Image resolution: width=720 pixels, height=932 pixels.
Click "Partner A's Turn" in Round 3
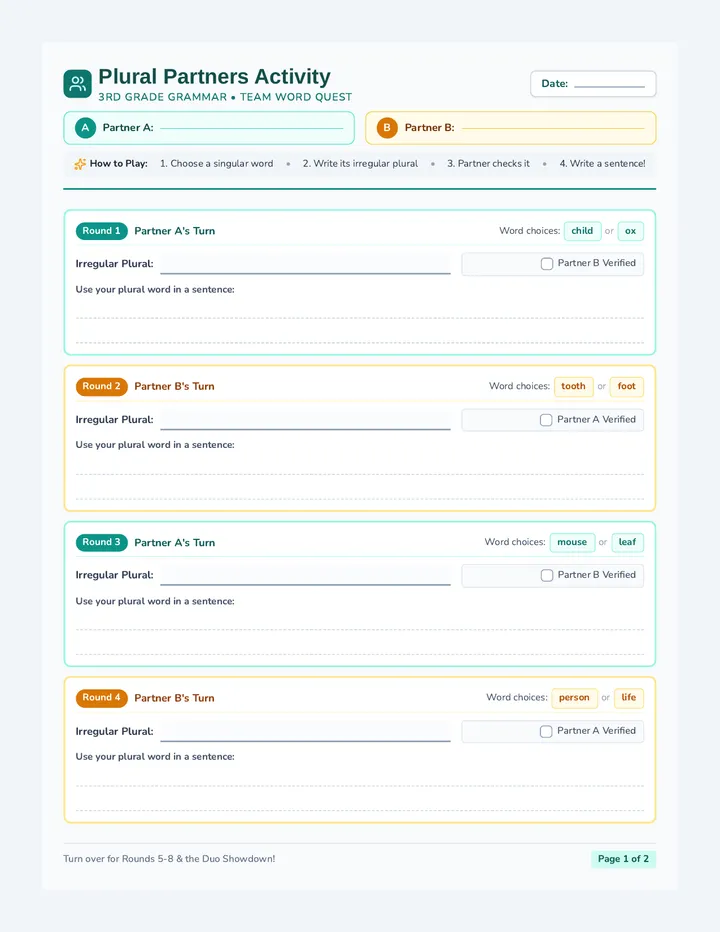tap(175, 543)
